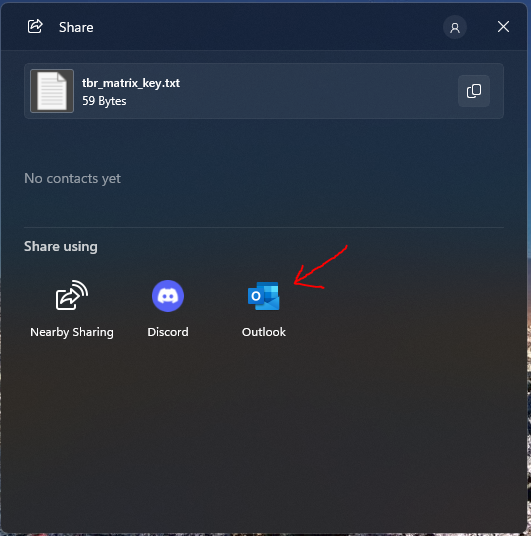Click the Share arrow icon in header
This screenshot has width=531, height=536.
pyautogui.click(x=35, y=26)
